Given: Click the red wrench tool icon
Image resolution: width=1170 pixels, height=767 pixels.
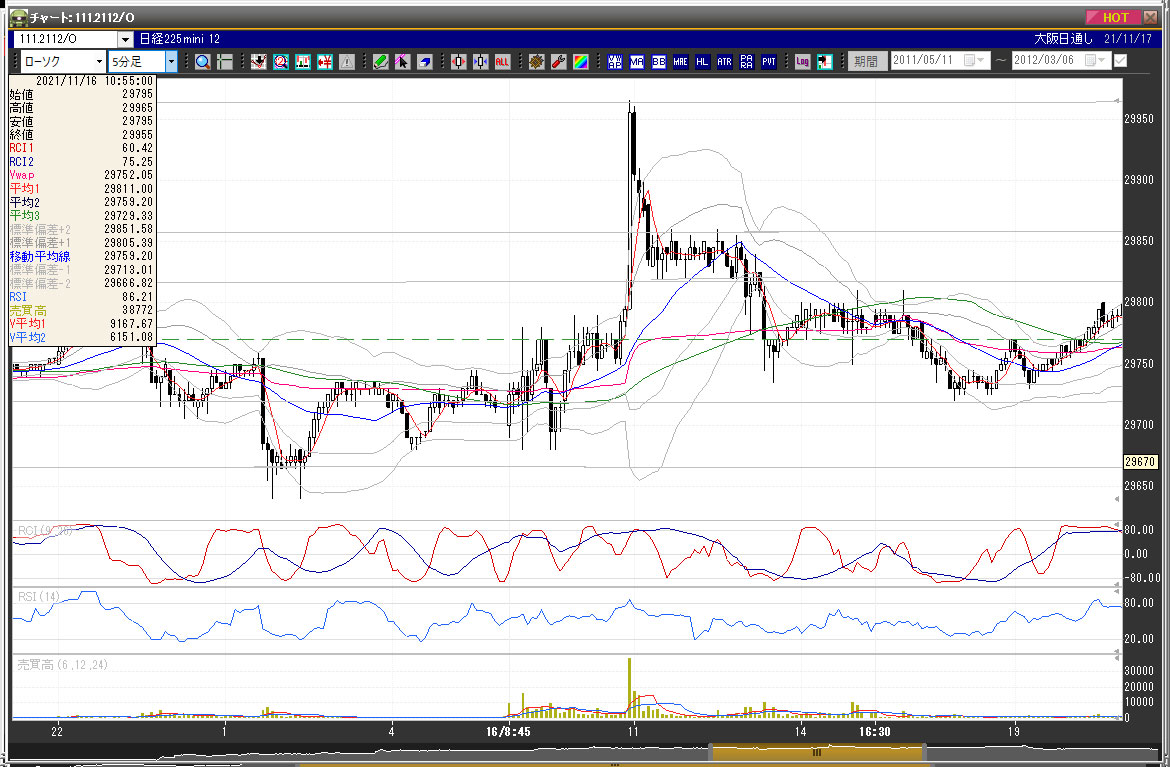Looking at the screenshot, I should [x=558, y=62].
